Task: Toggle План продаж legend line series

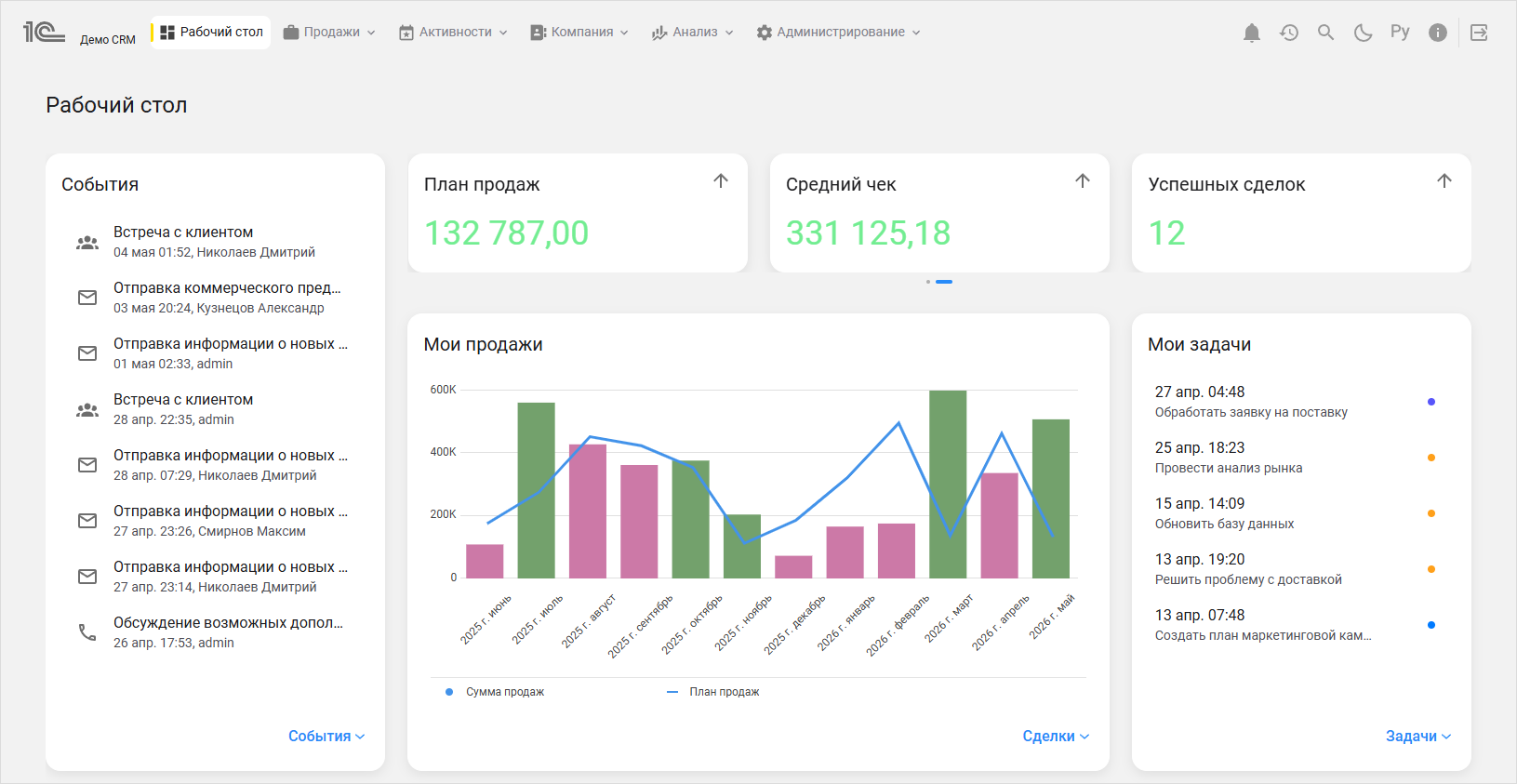Action: 713,692
